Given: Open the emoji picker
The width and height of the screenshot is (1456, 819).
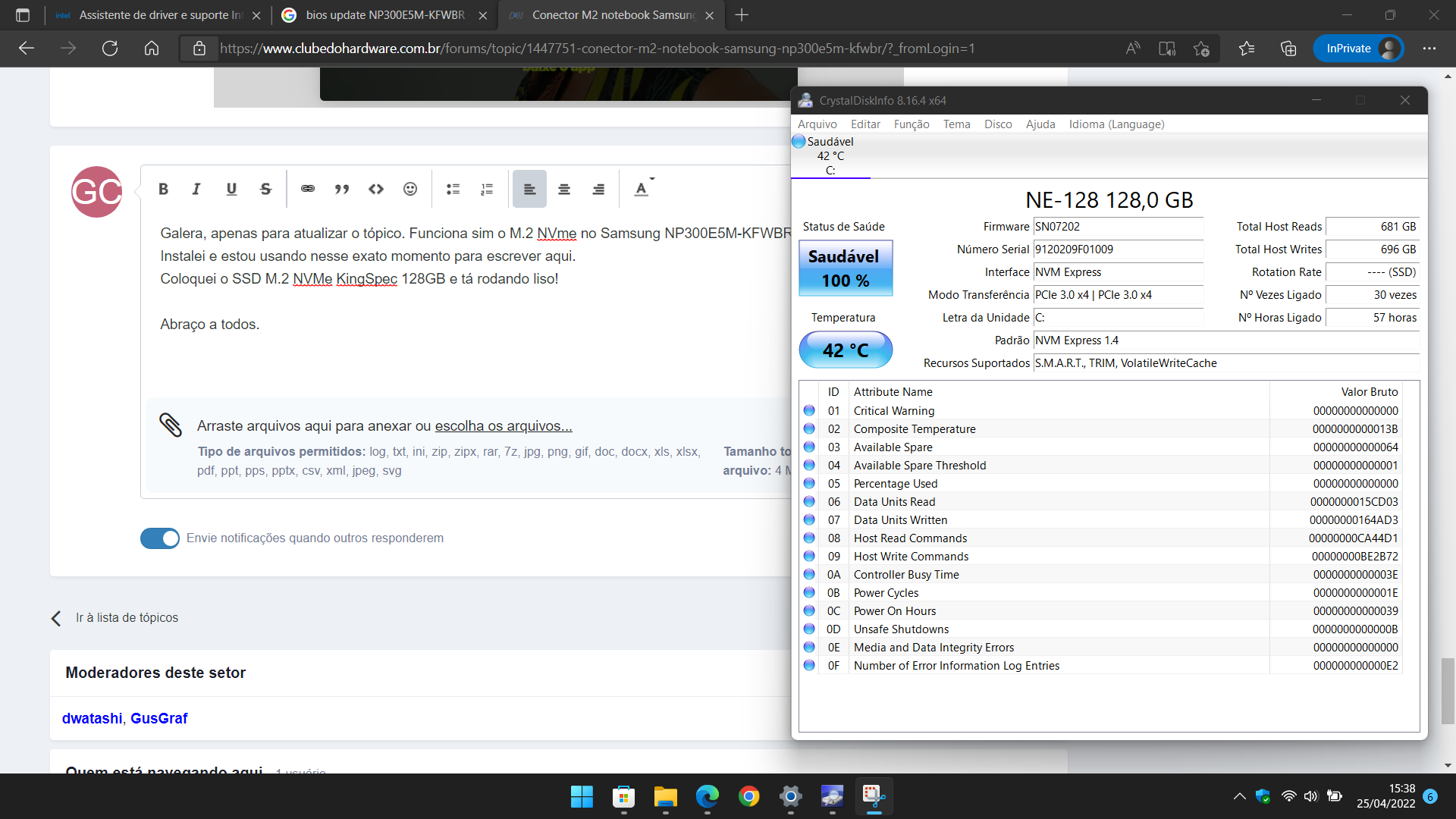Looking at the screenshot, I should (x=410, y=189).
